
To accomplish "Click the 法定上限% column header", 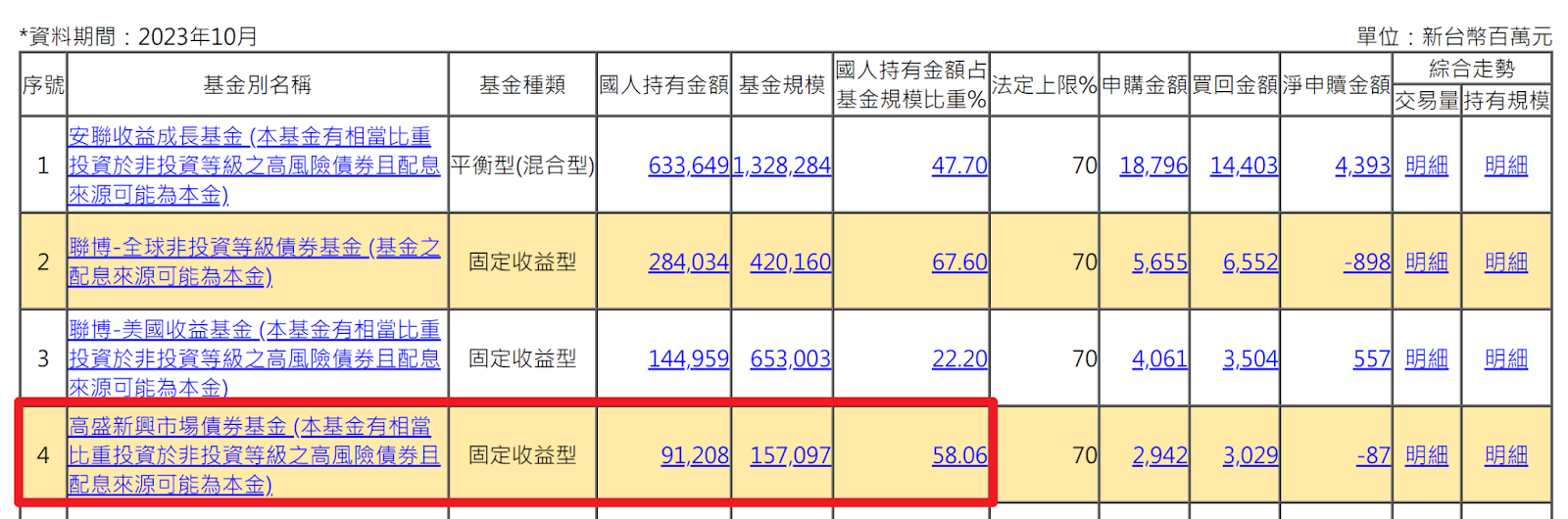I will [x=1044, y=85].
